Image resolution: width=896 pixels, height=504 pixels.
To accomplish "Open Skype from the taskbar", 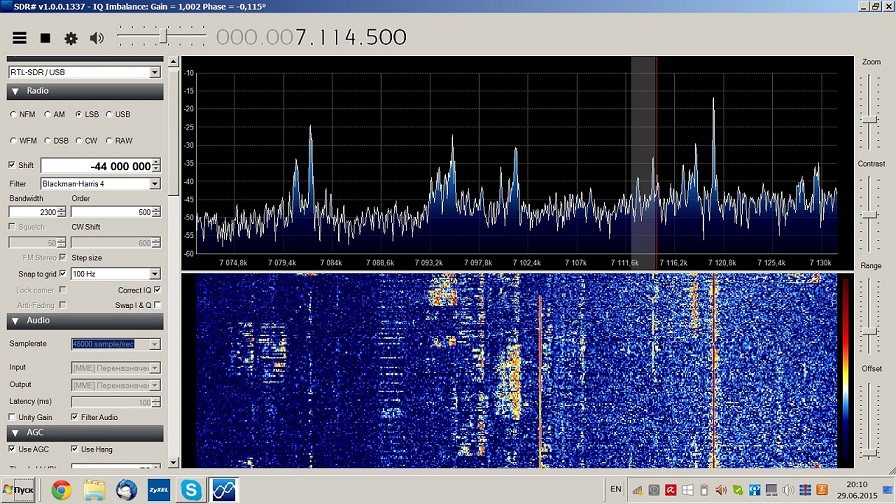I will point(191,490).
